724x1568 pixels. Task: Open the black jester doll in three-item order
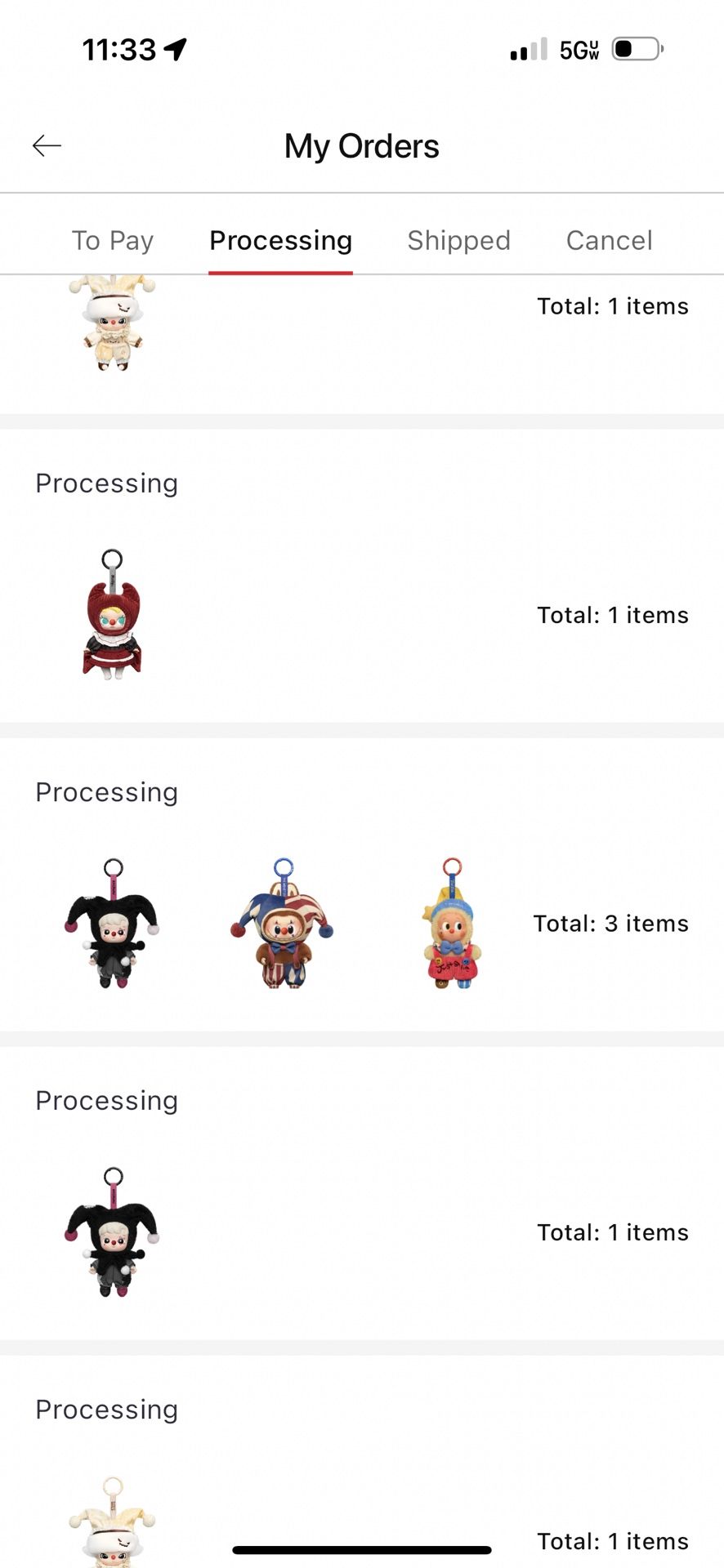(112, 923)
